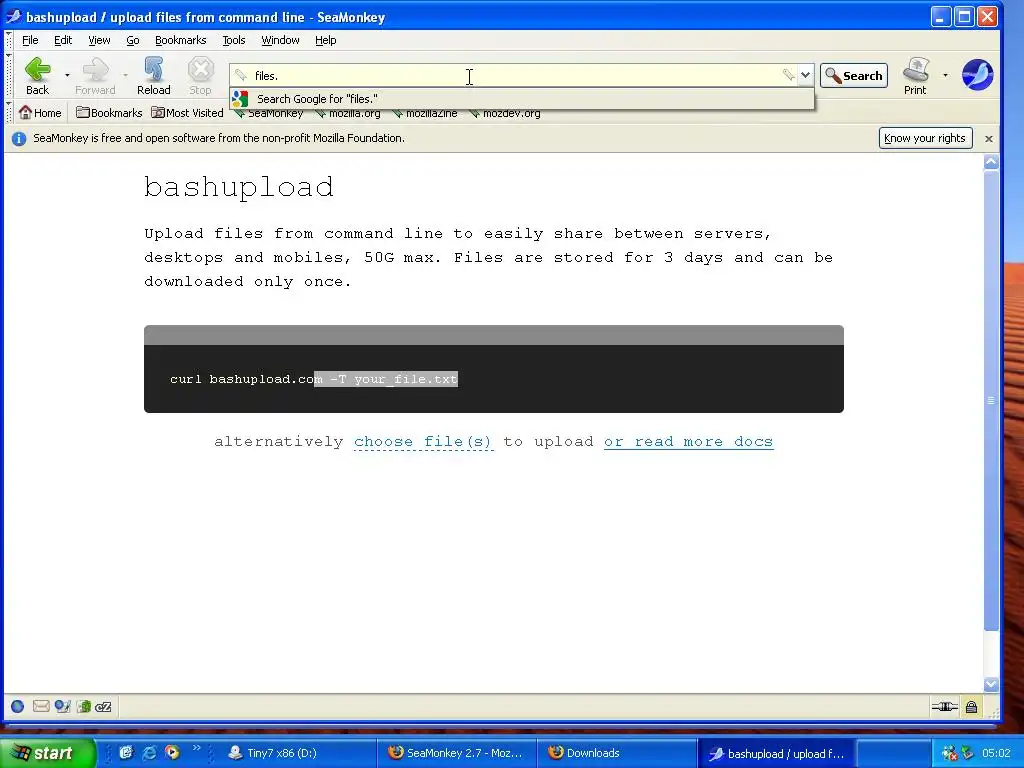
Task: Open the Tools menu
Action: click(x=234, y=40)
